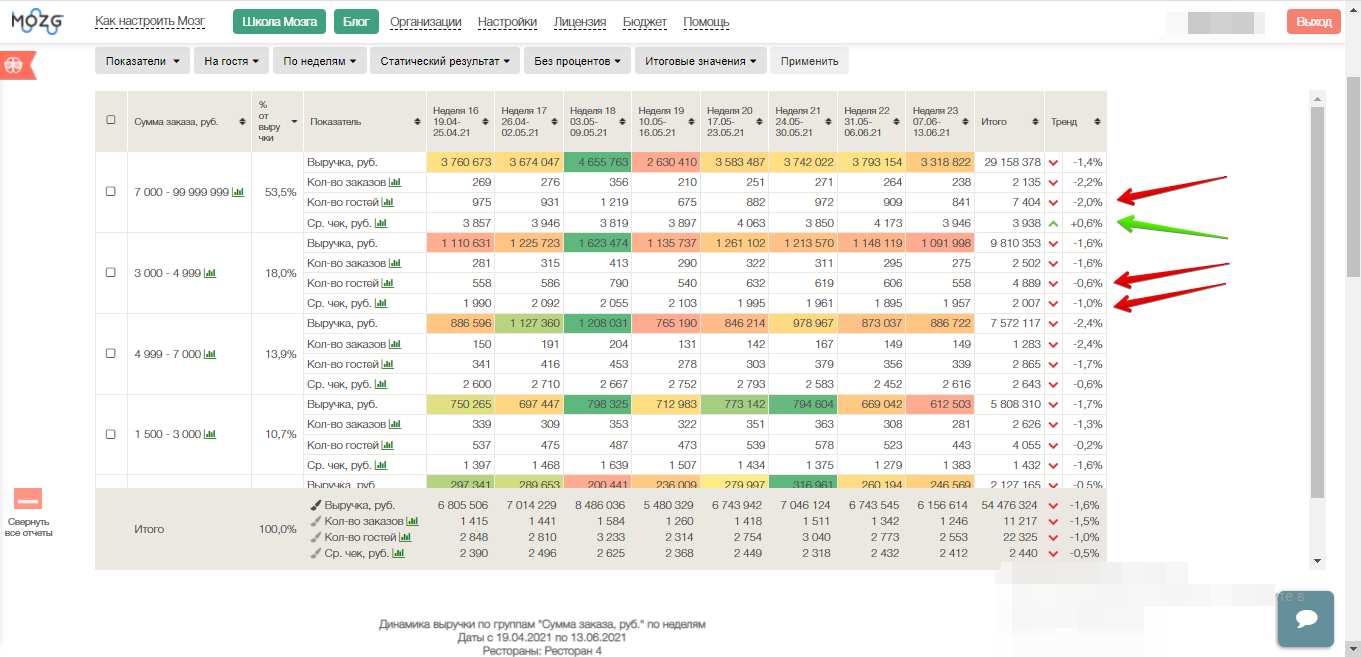The height and width of the screenshot is (657, 1361).
Task: Check the 7 000 - 99 999 999 row checkbox
Action: click(111, 192)
